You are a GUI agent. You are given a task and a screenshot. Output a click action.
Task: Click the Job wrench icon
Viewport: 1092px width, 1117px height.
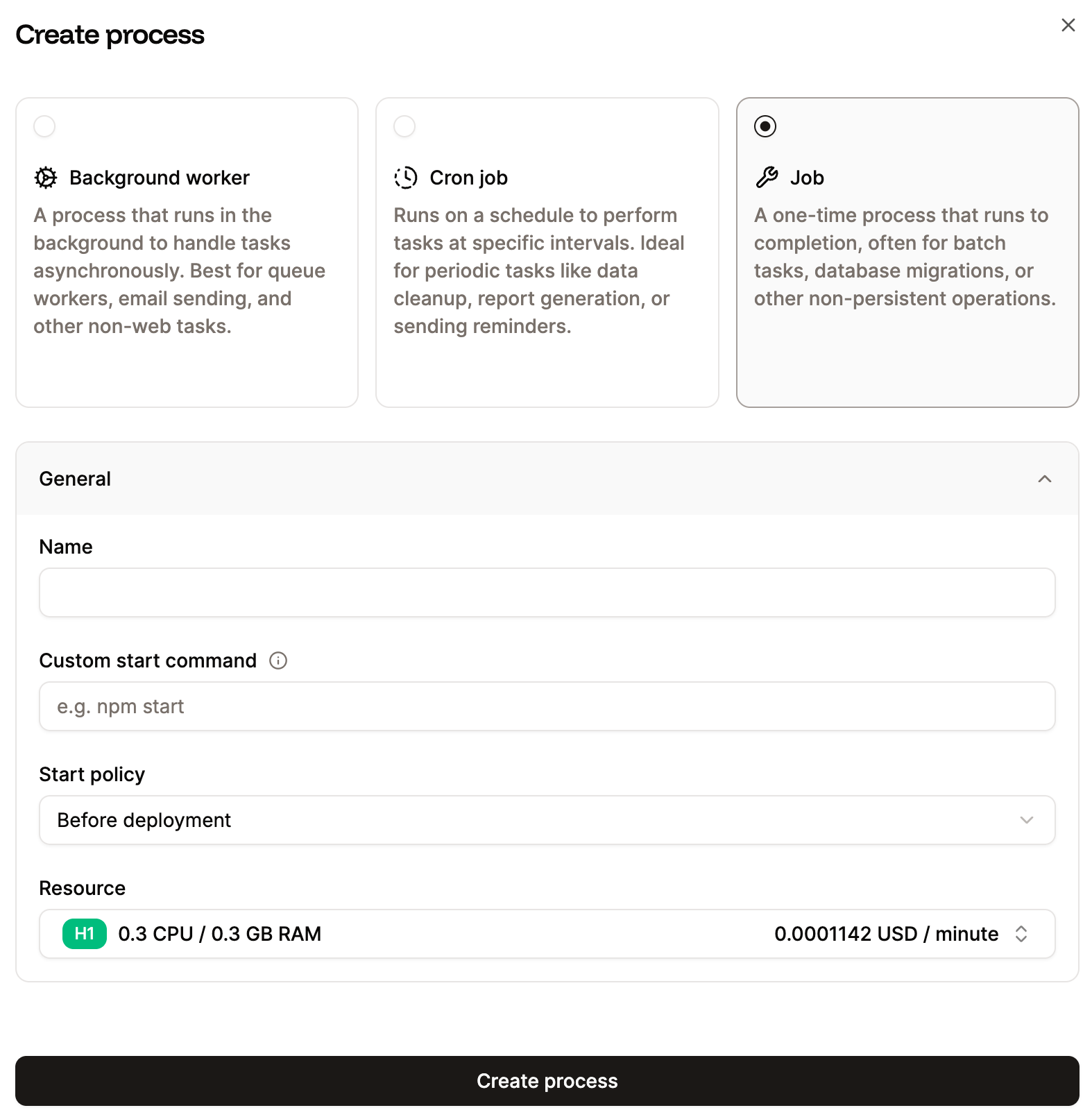click(x=766, y=177)
